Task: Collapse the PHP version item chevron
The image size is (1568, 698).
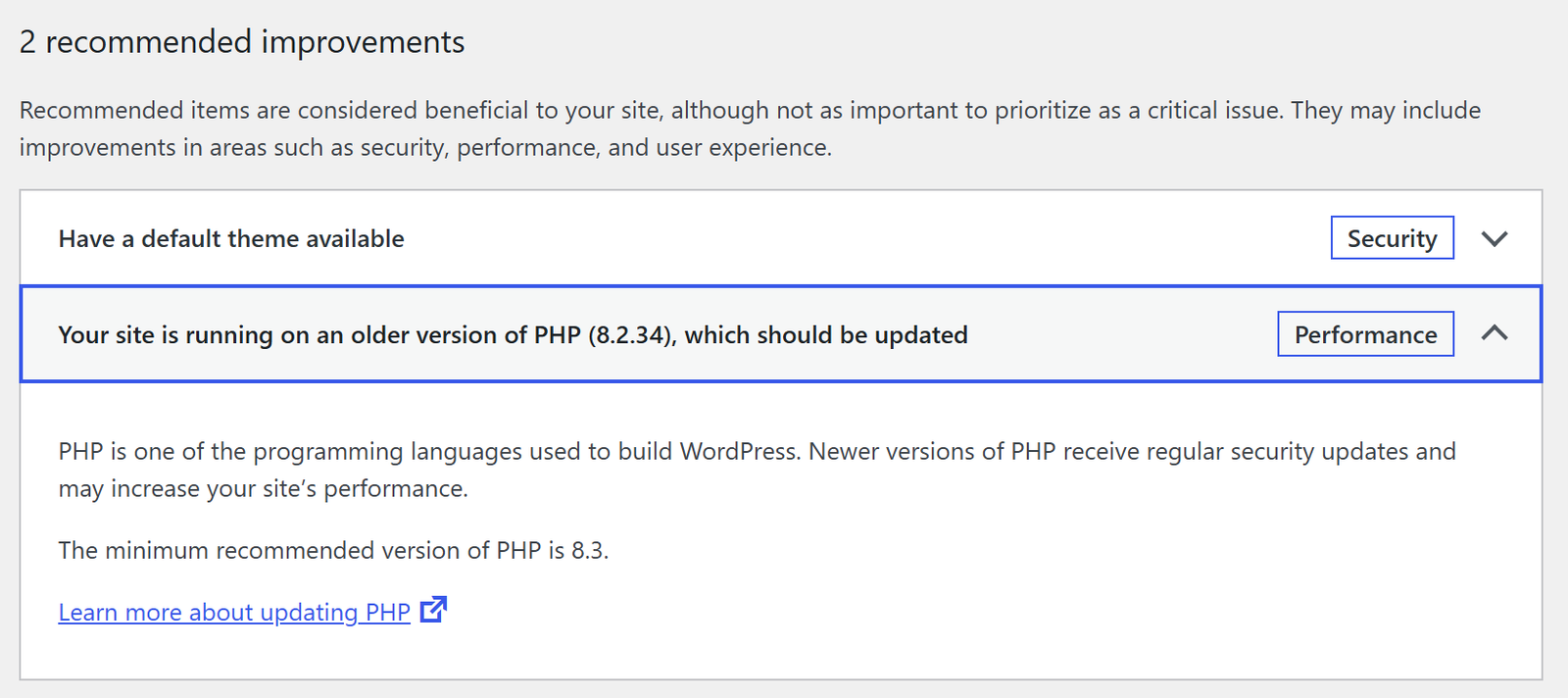Action: [1494, 333]
